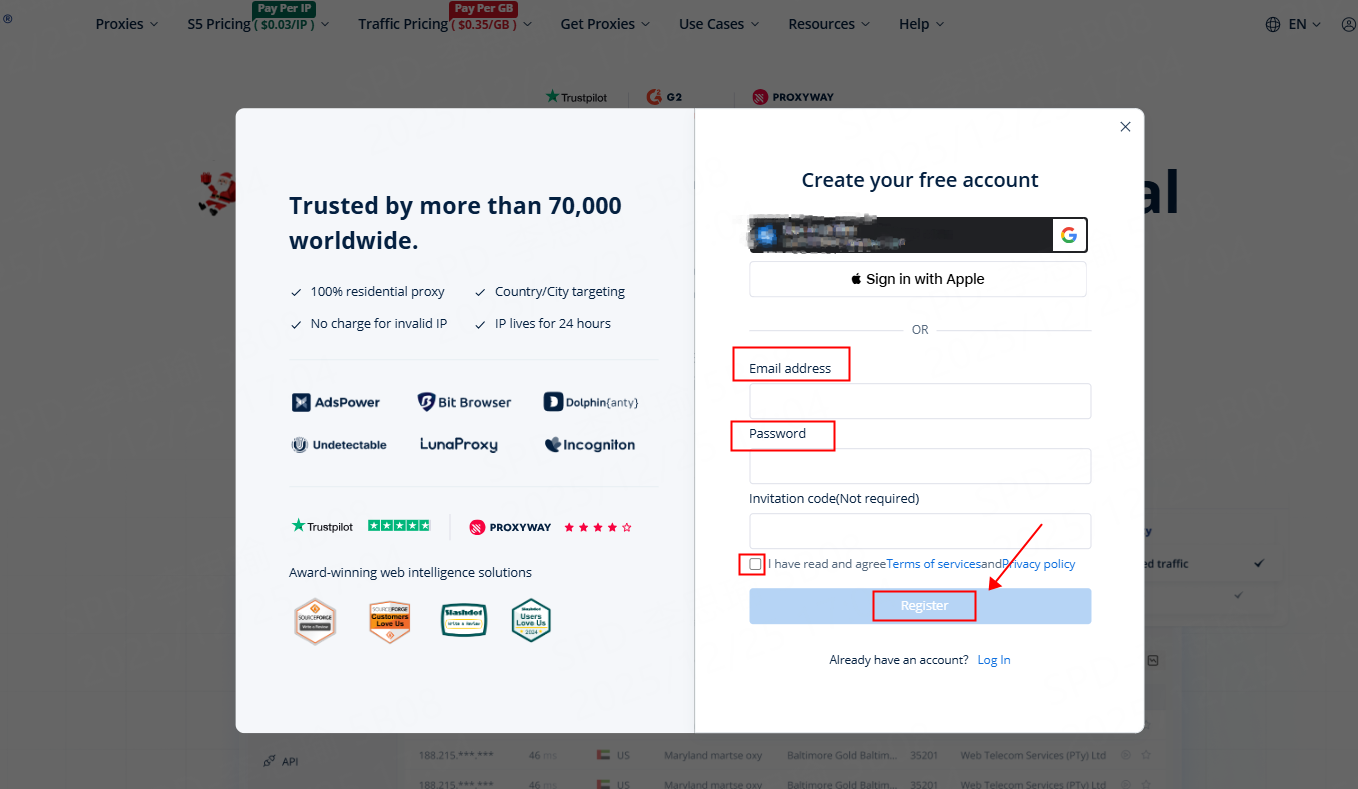The height and width of the screenshot is (789, 1358).
Task: Close the registration dialog
Action: (1125, 127)
